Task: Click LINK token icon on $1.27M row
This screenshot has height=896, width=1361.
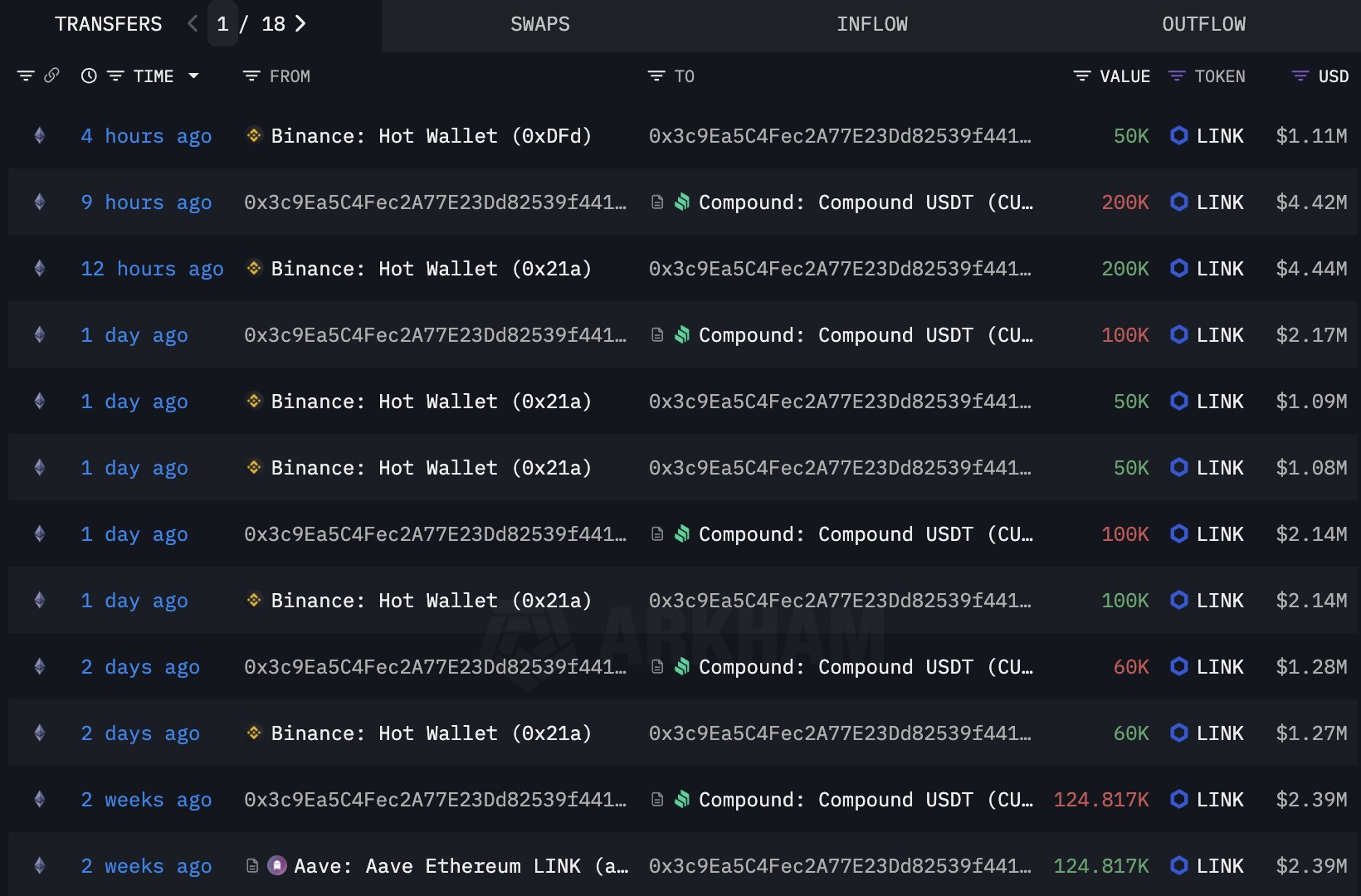Action: pyautogui.click(x=1178, y=733)
